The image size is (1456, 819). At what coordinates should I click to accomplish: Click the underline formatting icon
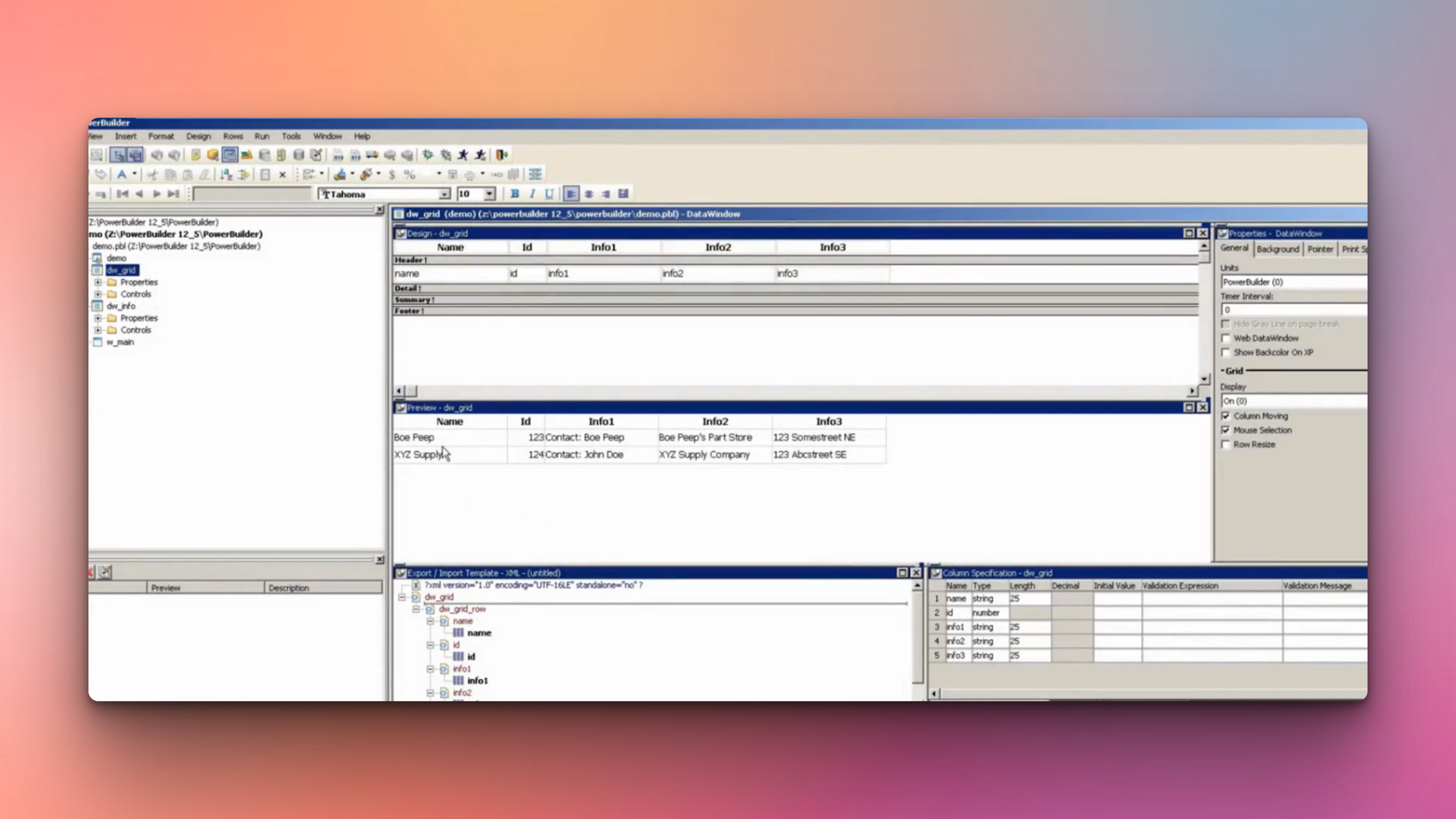[550, 193]
